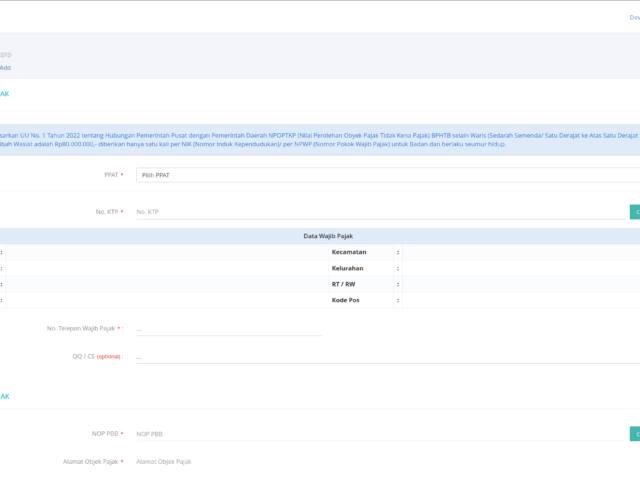Image resolution: width=640 pixels, height=480 pixels.
Task: Click the Alamat Objek Pajak label
Action: click(x=91, y=462)
